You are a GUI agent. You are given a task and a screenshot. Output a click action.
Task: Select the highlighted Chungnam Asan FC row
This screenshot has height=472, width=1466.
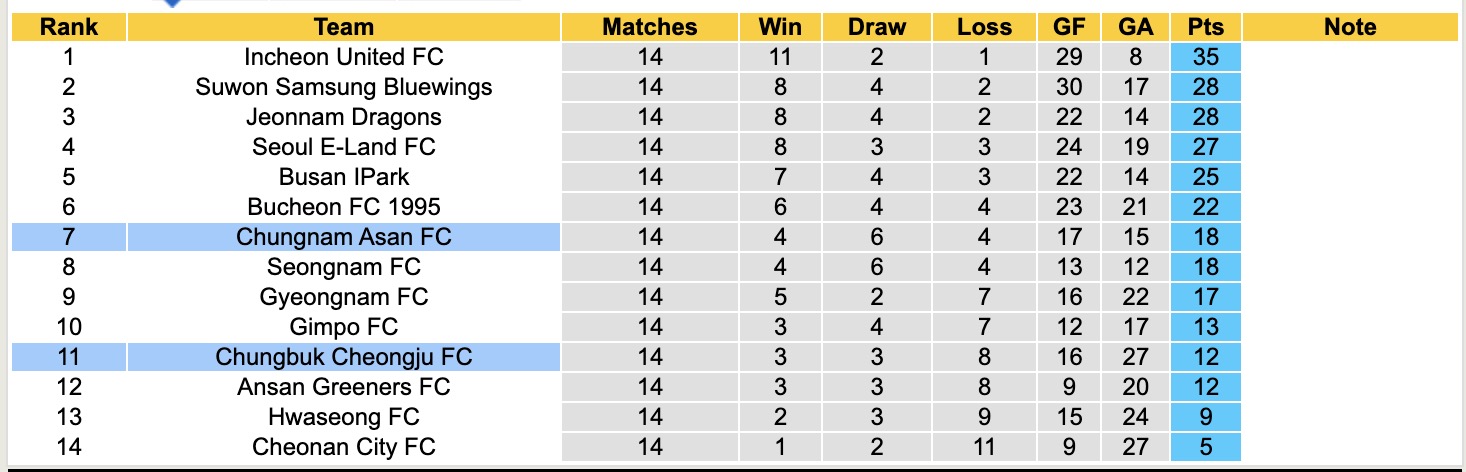[x=343, y=237]
